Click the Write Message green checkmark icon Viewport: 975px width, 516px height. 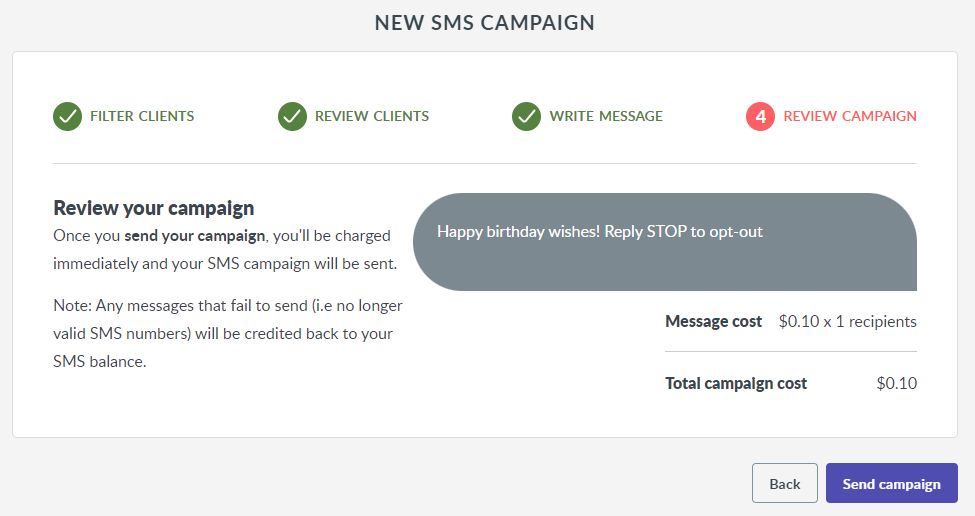point(526,116)
